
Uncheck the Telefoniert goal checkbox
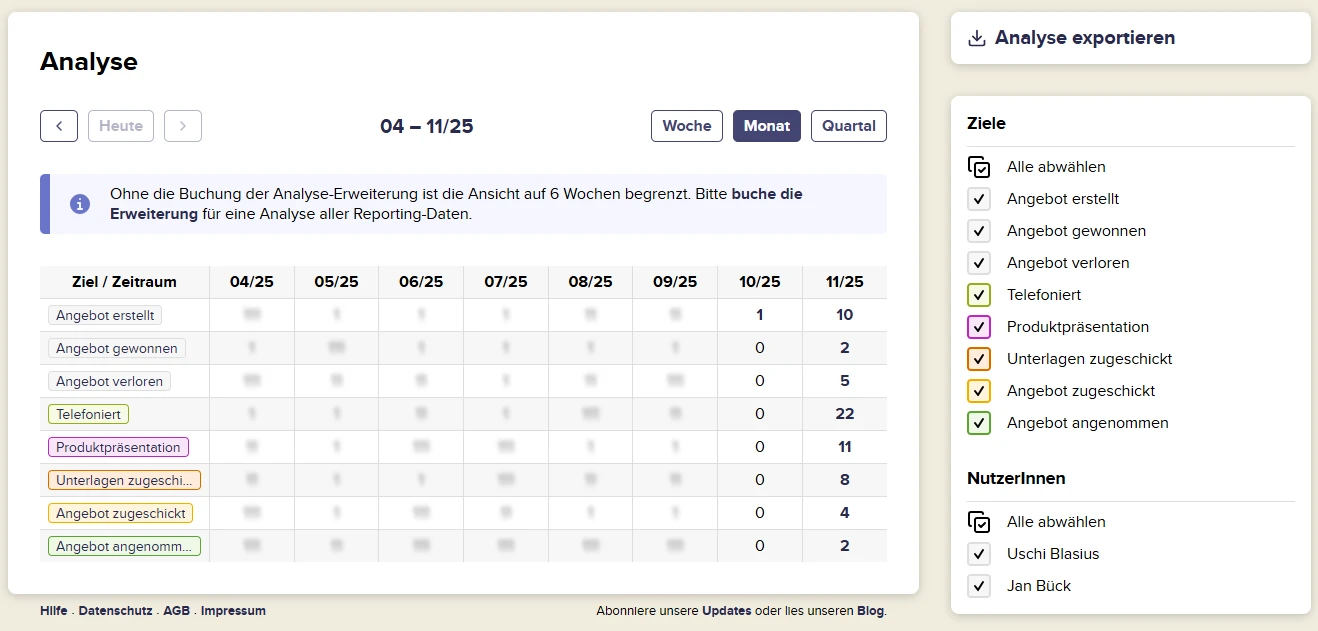click(979, 295)
